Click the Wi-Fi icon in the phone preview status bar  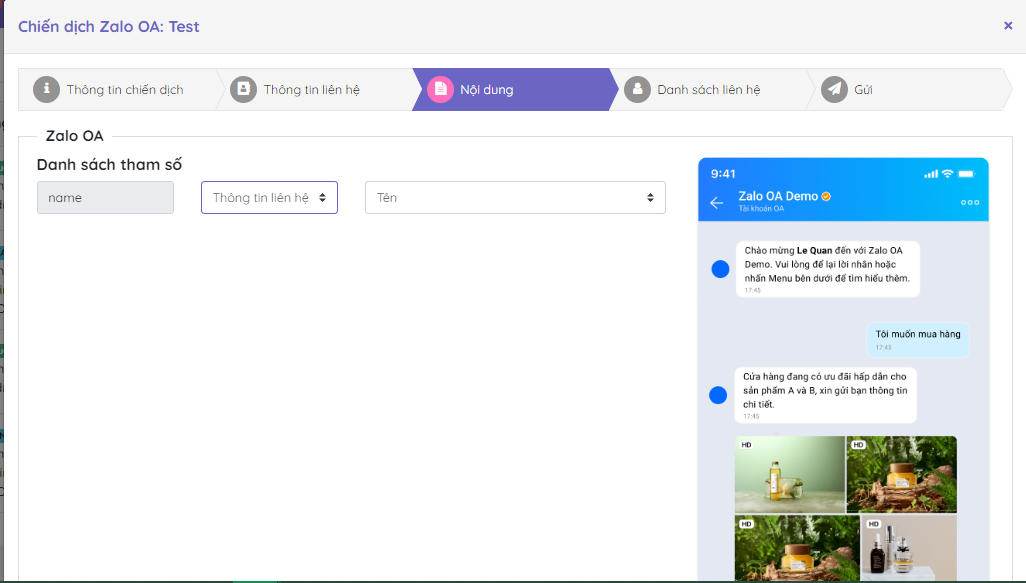[x=947, y=173]
